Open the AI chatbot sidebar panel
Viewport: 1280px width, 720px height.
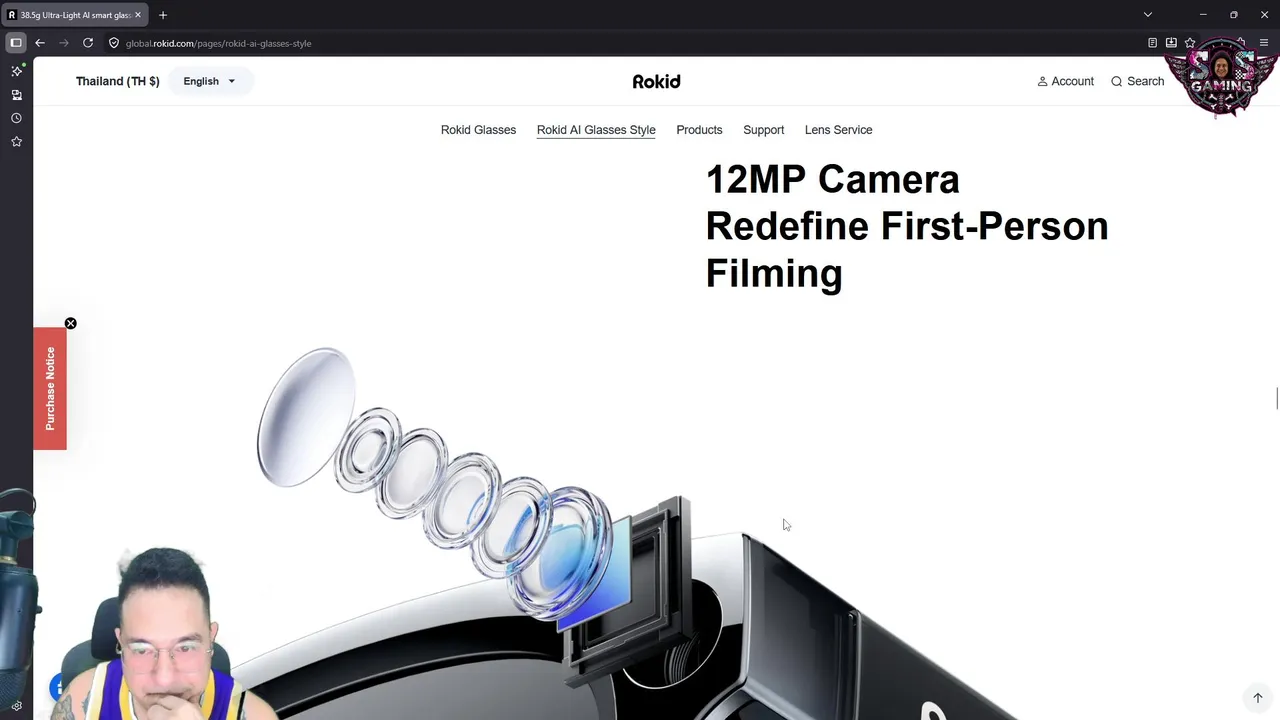[x=16, y=71]
